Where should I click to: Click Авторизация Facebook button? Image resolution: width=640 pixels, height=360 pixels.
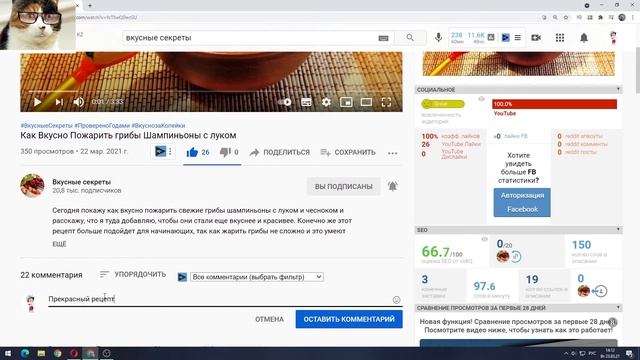(522, 202)
